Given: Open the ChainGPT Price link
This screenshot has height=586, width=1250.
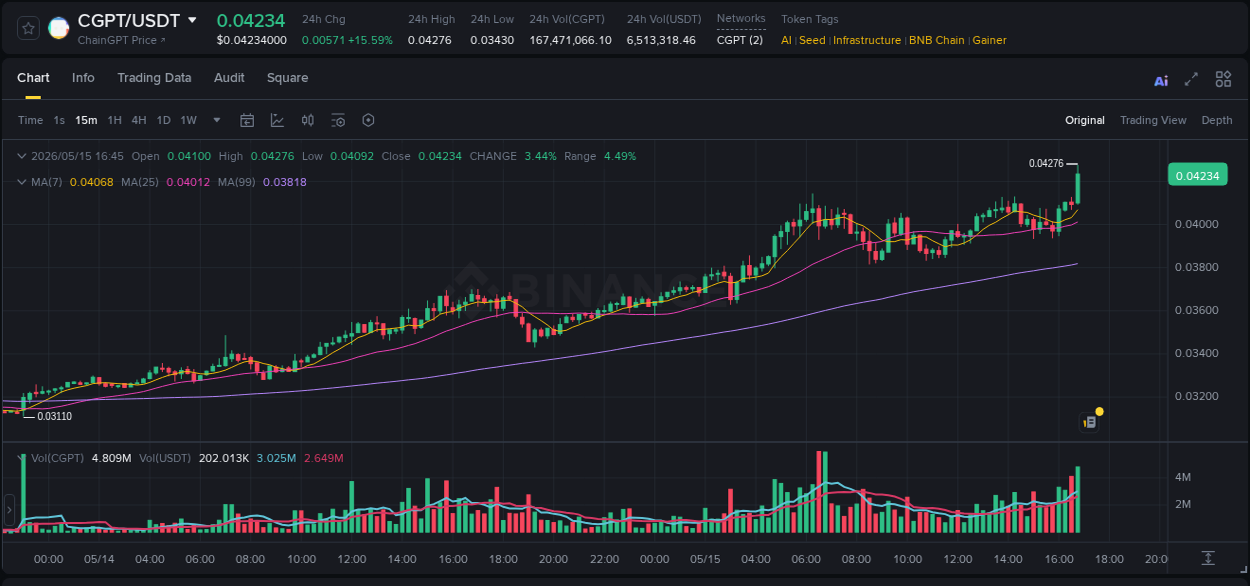Looking at the screenshot, I should coord(122,40).
